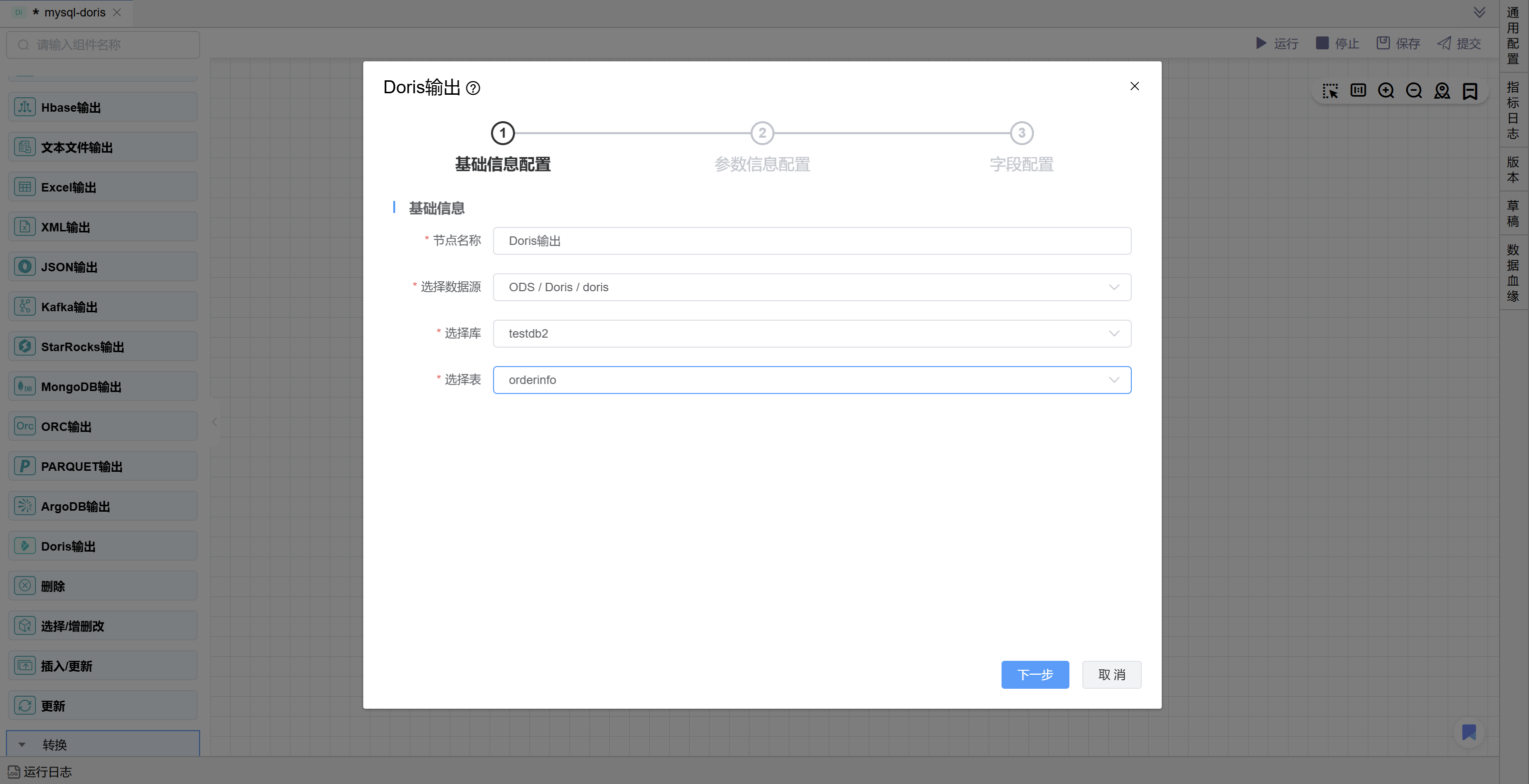Open the 选择表 dropdown showing orderinfo
The height and width of the screenshot is (784, 1529).
[811, 380]
